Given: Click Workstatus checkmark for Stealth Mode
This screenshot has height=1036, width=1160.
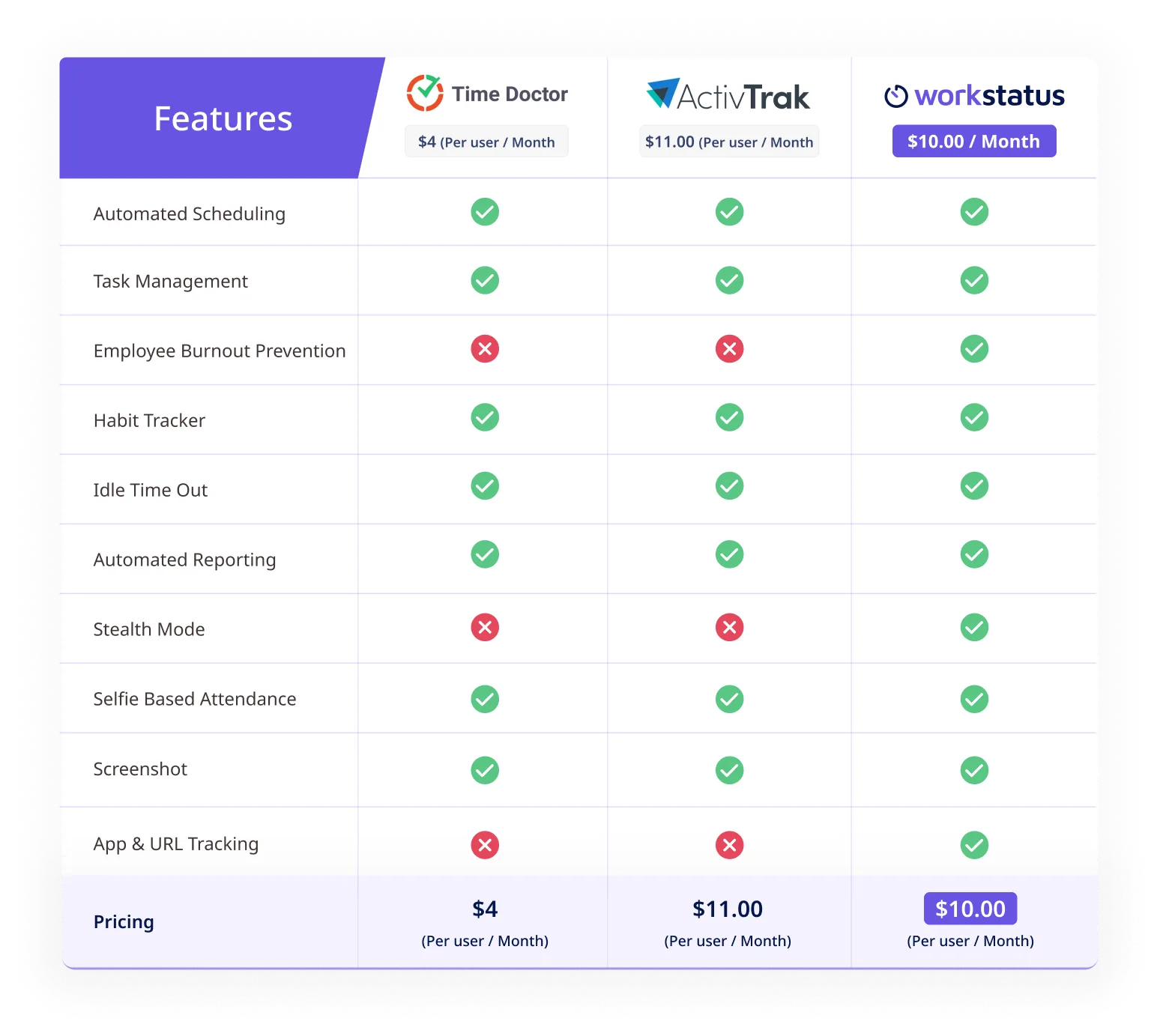Looking at the screenshot, I should click(974, 627).
